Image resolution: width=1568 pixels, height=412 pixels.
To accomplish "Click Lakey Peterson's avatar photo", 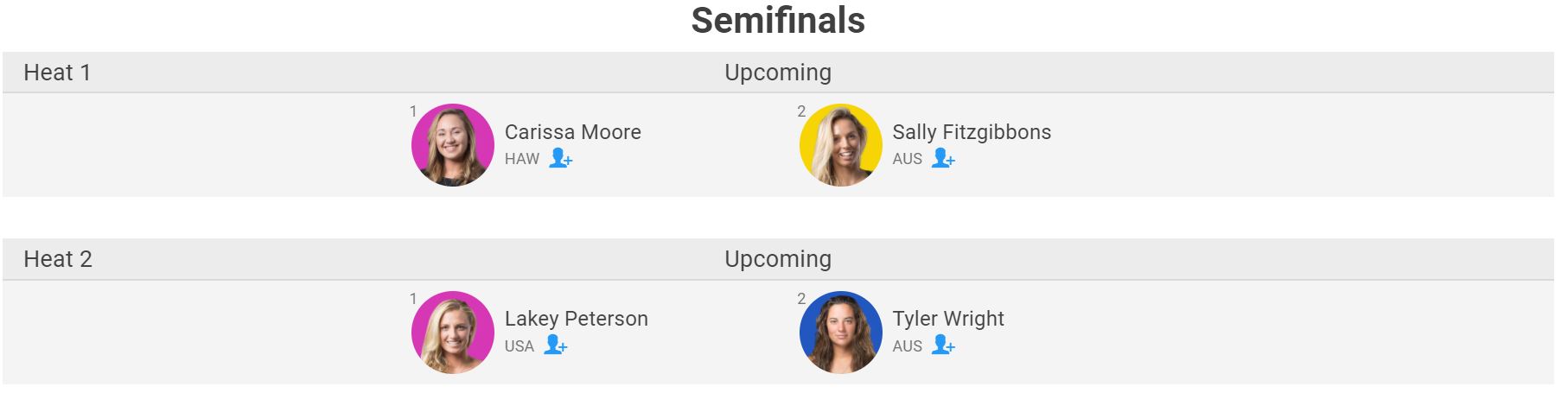I will 452,333.
